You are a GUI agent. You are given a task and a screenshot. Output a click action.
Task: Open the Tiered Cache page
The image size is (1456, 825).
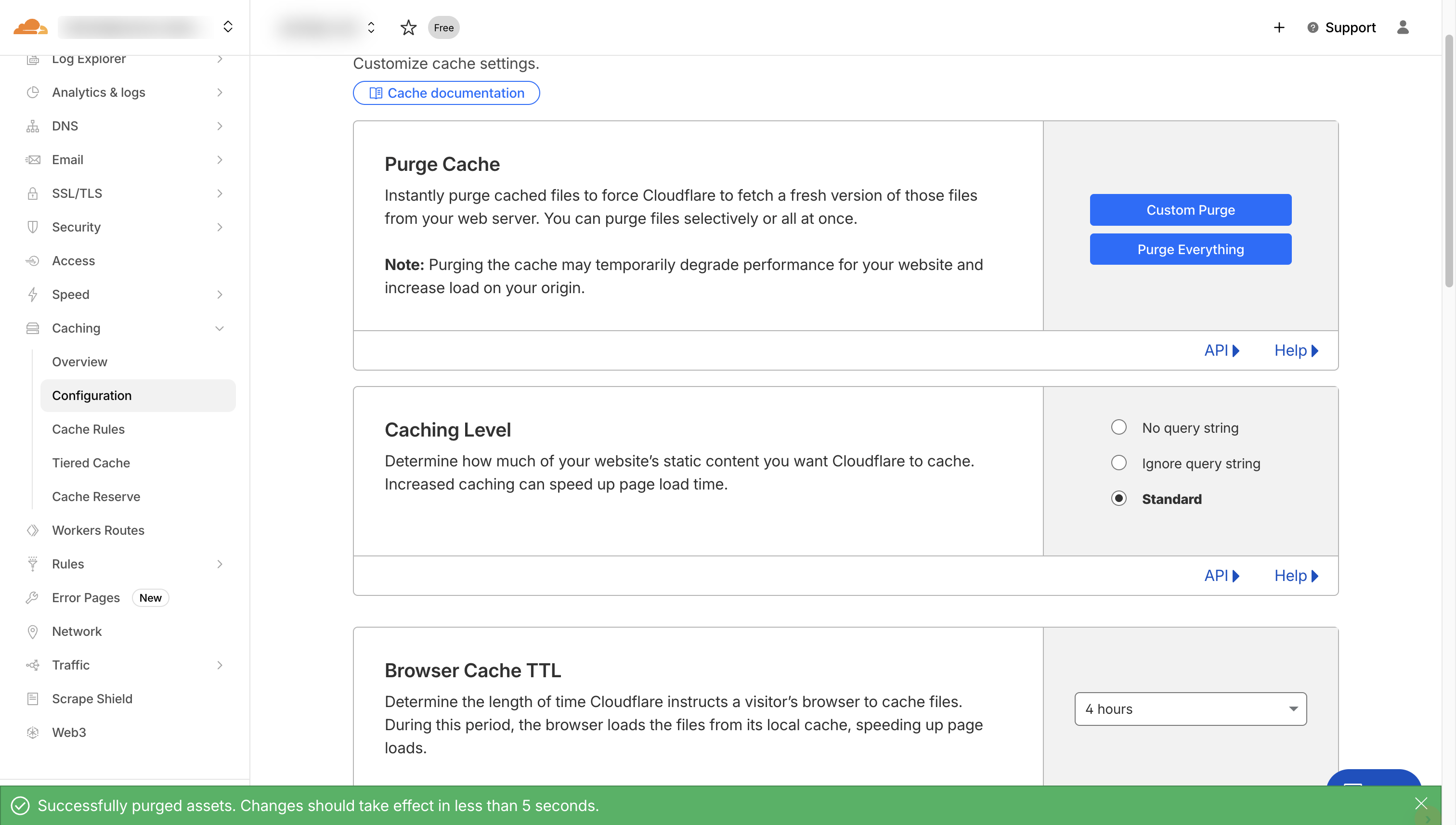point(91,463)
